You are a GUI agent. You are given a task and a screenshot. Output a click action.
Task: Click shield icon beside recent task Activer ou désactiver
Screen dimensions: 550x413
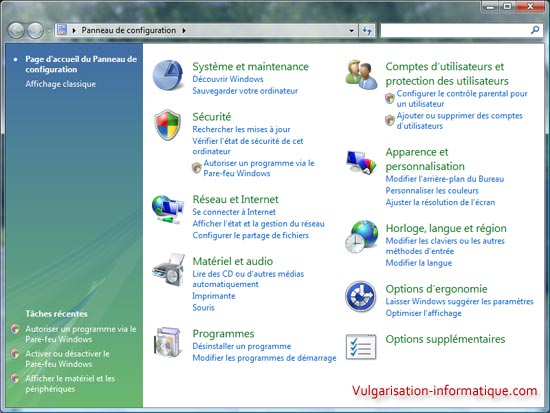pyautogui.click(x=15, y=354)
